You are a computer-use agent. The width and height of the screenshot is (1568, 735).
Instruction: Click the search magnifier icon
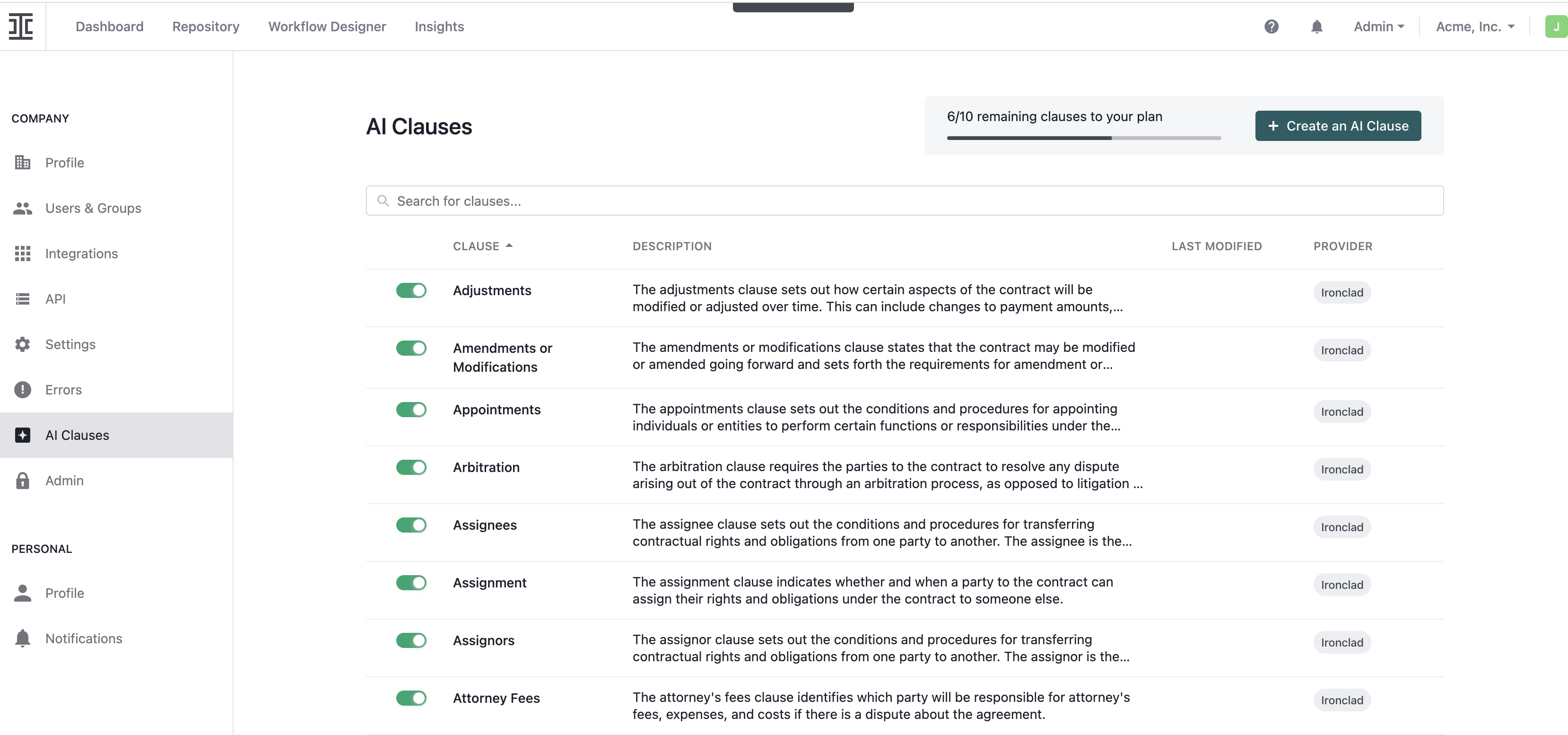coord(383,201)
